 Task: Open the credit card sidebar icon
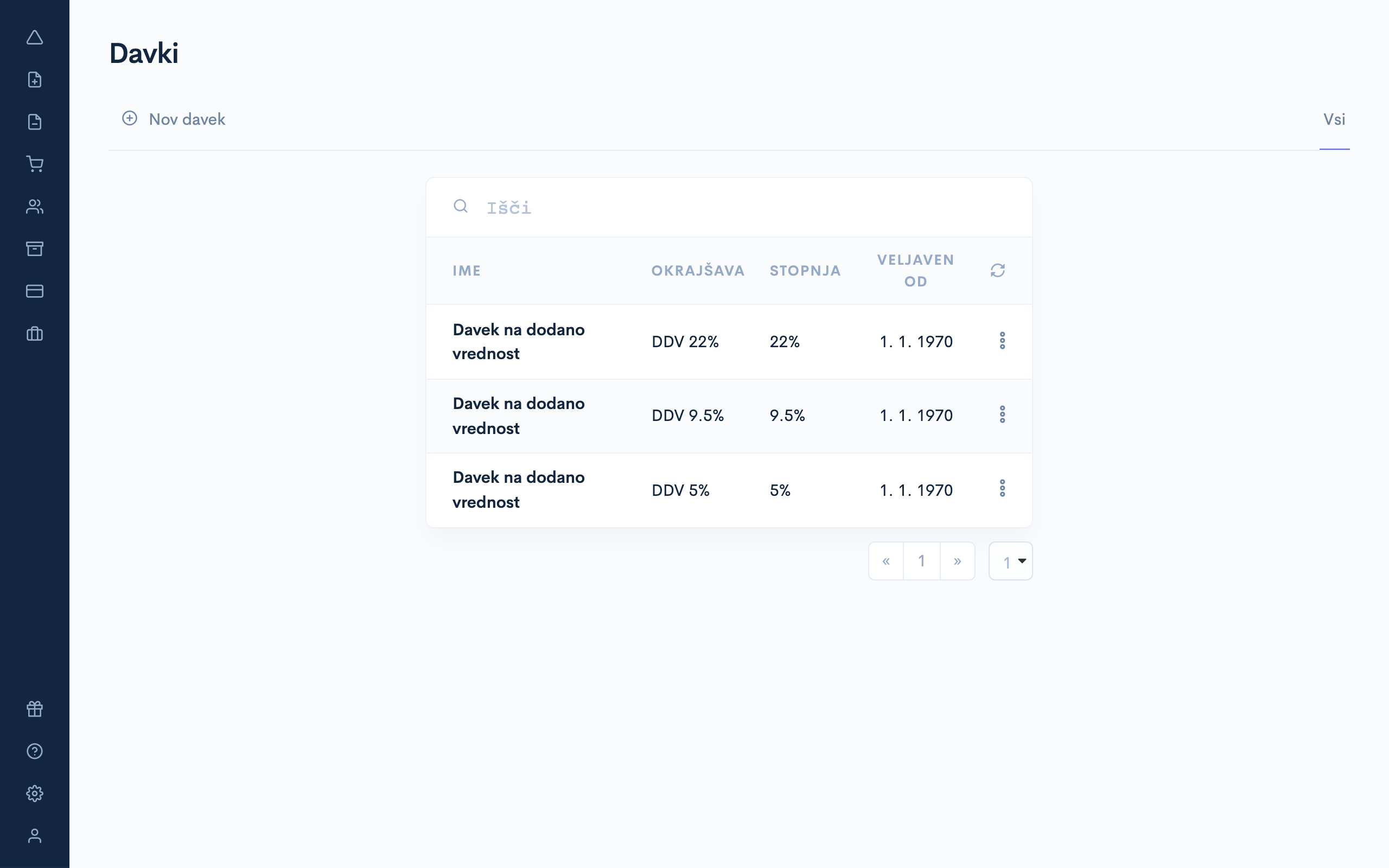point(34,291)
